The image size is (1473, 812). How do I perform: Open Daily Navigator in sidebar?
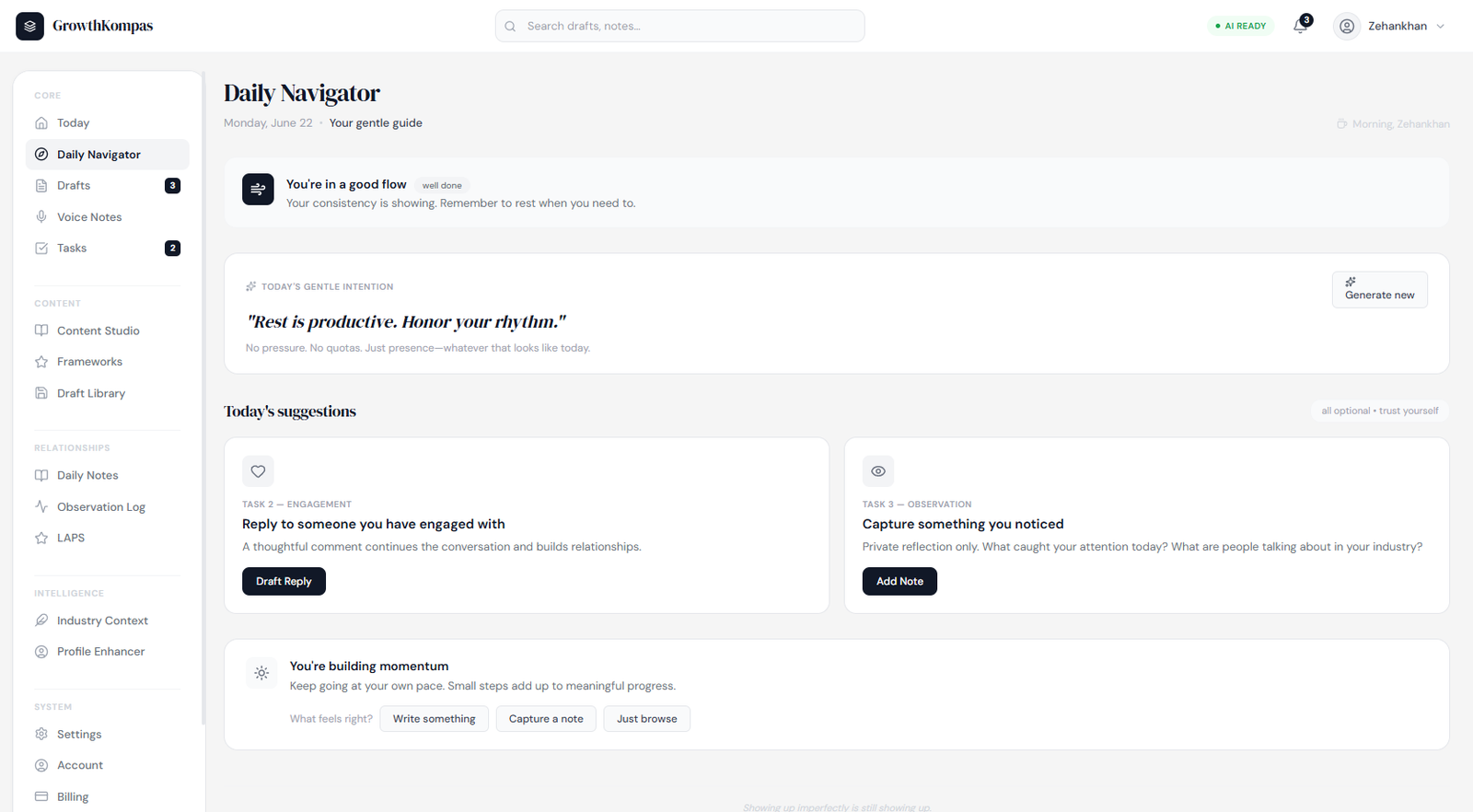pos(108,155)
